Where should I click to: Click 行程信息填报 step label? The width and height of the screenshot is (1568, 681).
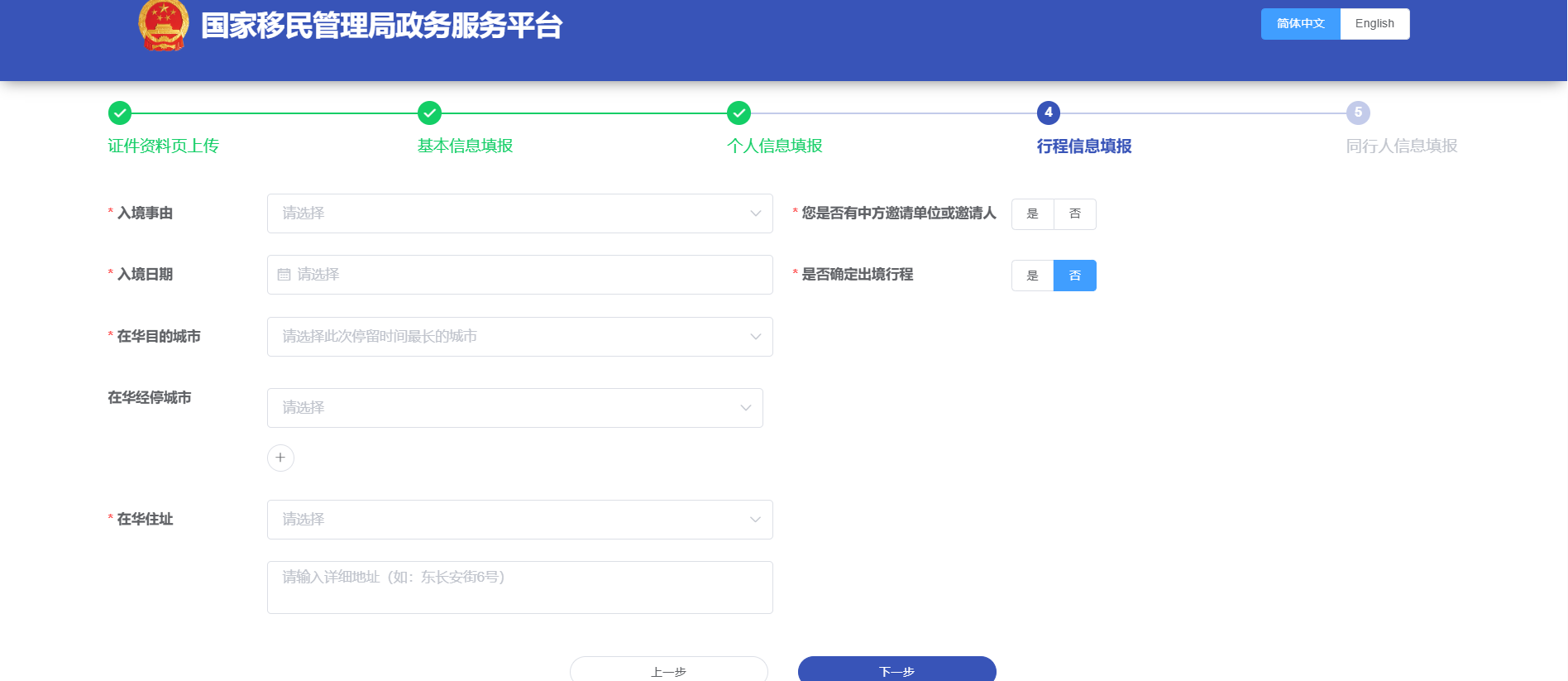[x=1084, y=146]
